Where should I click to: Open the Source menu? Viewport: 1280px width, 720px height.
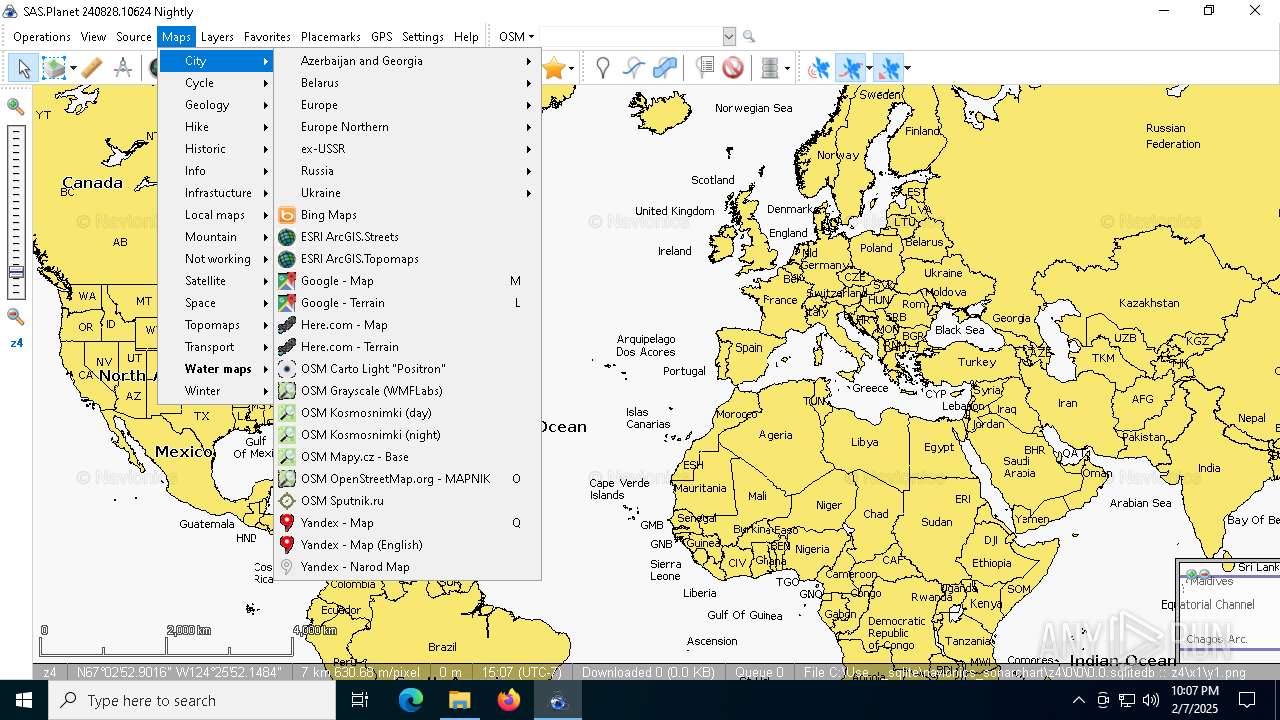pos(134,36)
